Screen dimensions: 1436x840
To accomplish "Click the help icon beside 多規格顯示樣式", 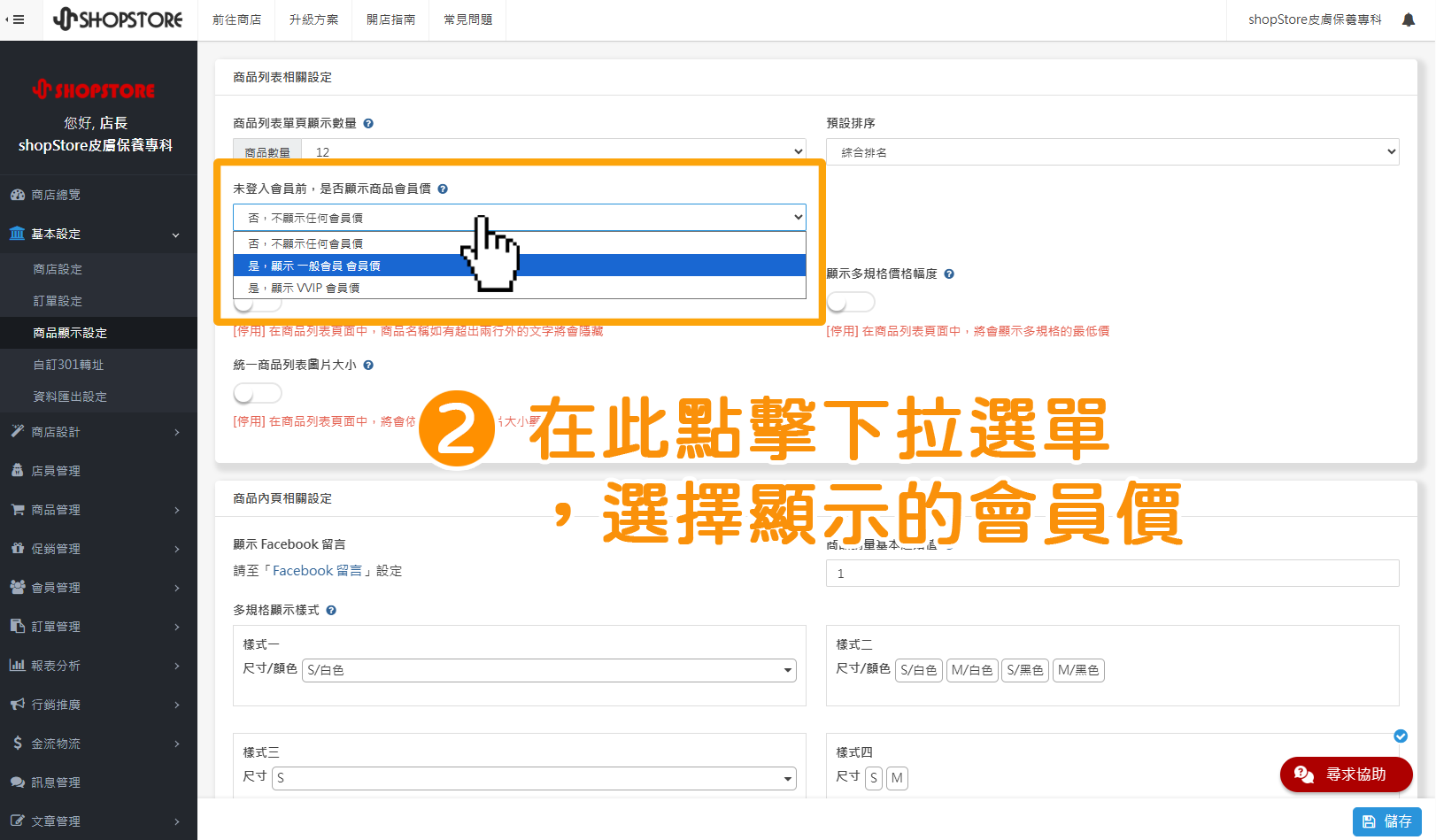I will (331, 610).
